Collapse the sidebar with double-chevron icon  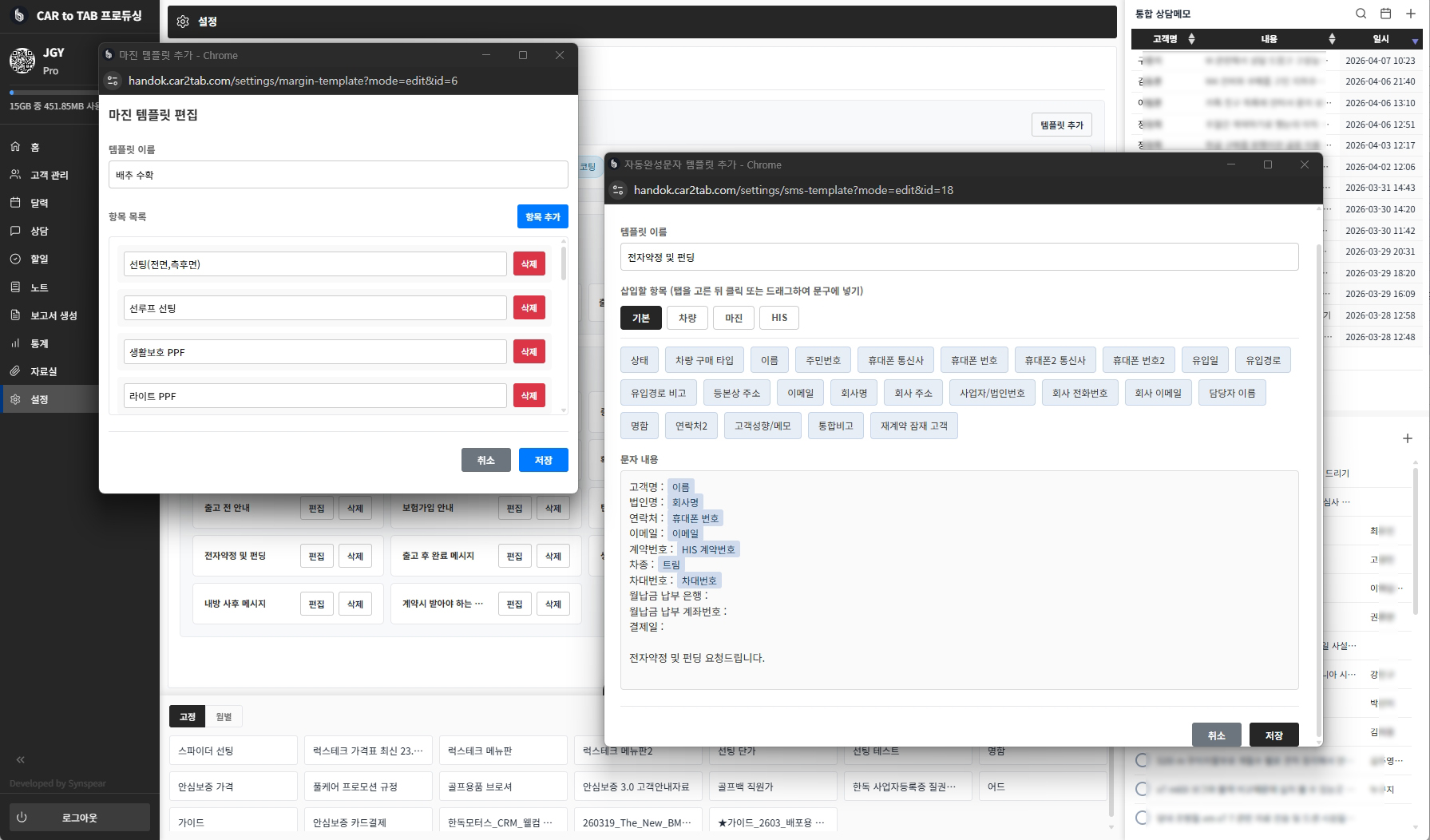tap(21, 759)
